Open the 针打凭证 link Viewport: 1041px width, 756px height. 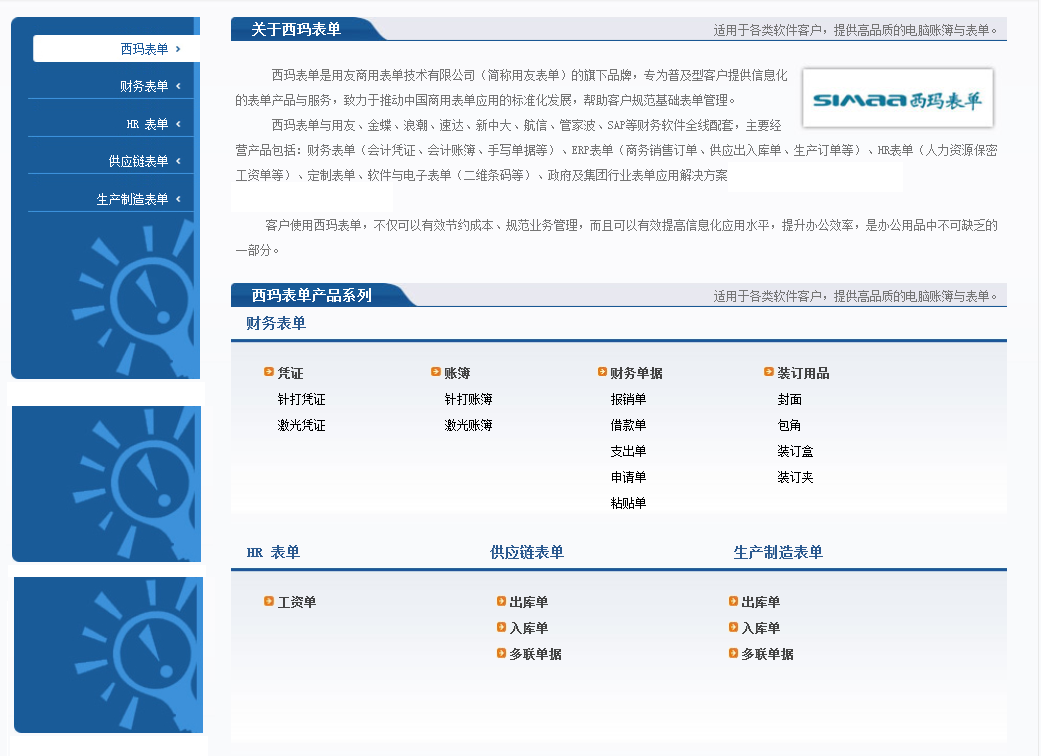[x=301, y=399]
